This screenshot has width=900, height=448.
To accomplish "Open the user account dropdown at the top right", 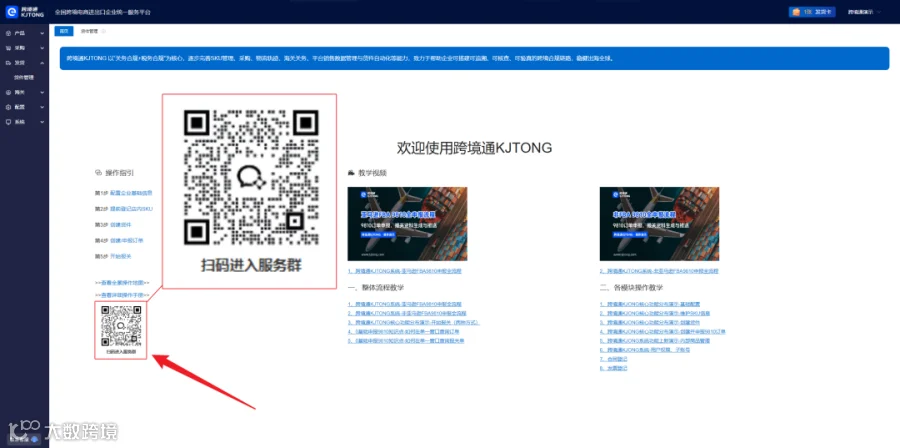I will click(x=864, y=11).
